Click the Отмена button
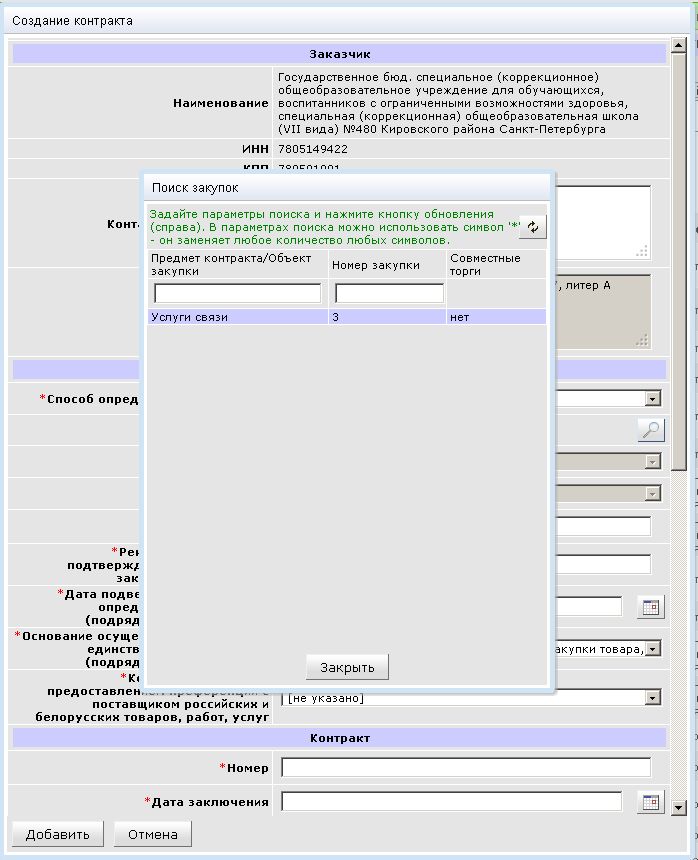Viewport: 698px width, 860px height. coord(152,834)
